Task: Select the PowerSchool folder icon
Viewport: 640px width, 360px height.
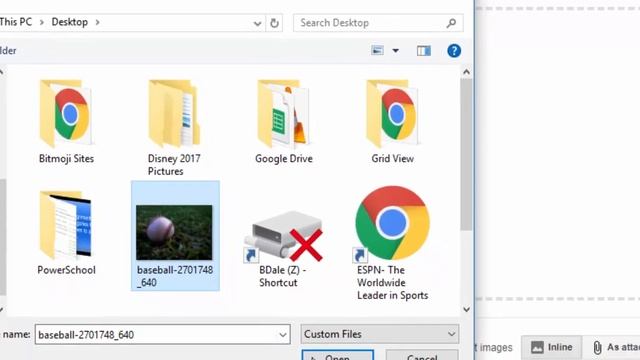Action: [x=66, y=225]
